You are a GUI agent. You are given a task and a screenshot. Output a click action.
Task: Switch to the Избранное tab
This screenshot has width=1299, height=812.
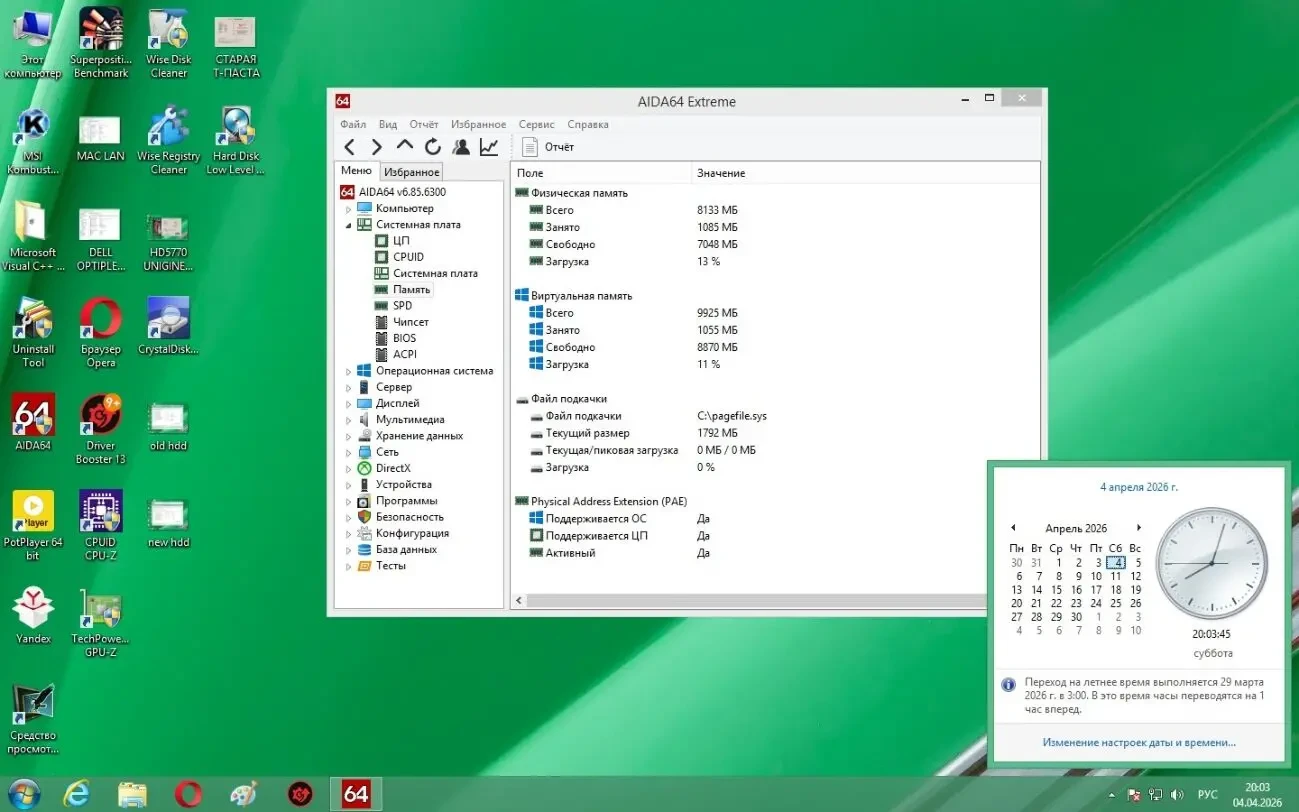click(x=412, y=172)
